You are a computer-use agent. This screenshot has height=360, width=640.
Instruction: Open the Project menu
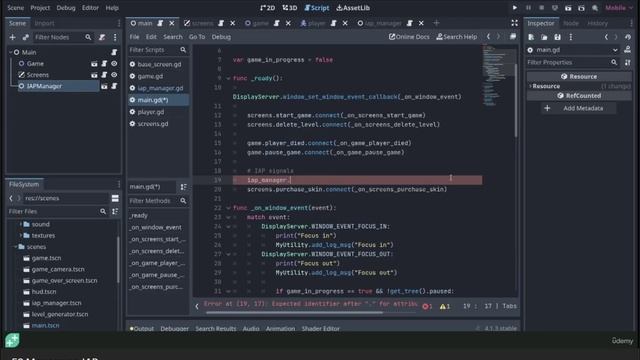40,8
